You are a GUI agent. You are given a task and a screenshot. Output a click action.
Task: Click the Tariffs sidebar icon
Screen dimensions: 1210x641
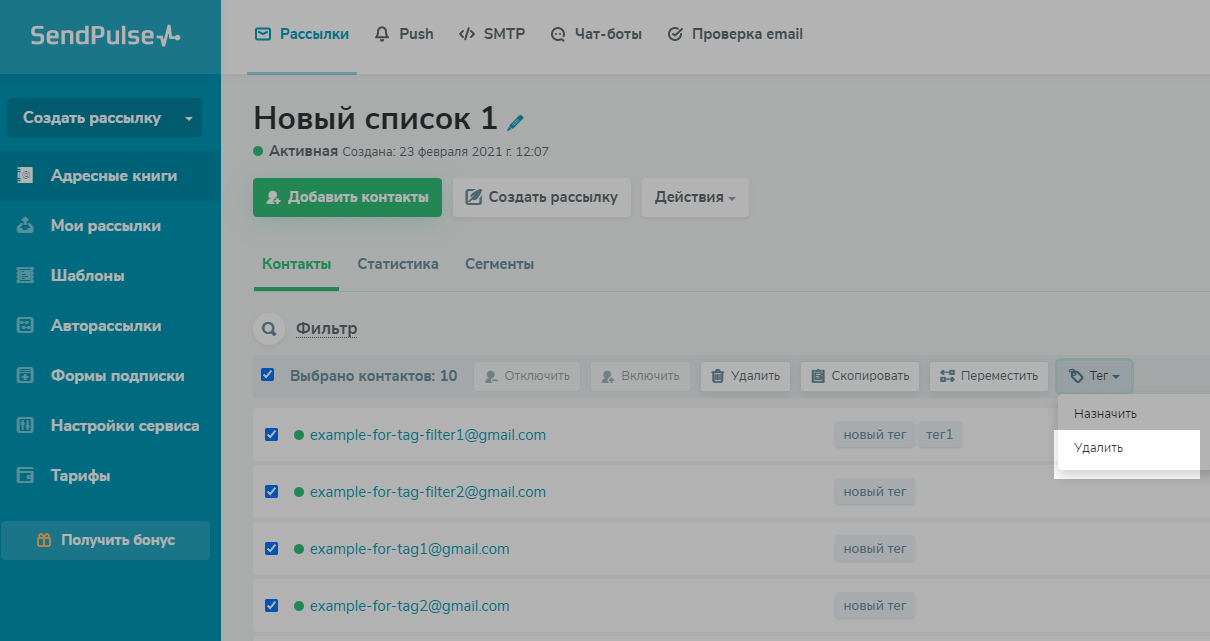point(26,476)
